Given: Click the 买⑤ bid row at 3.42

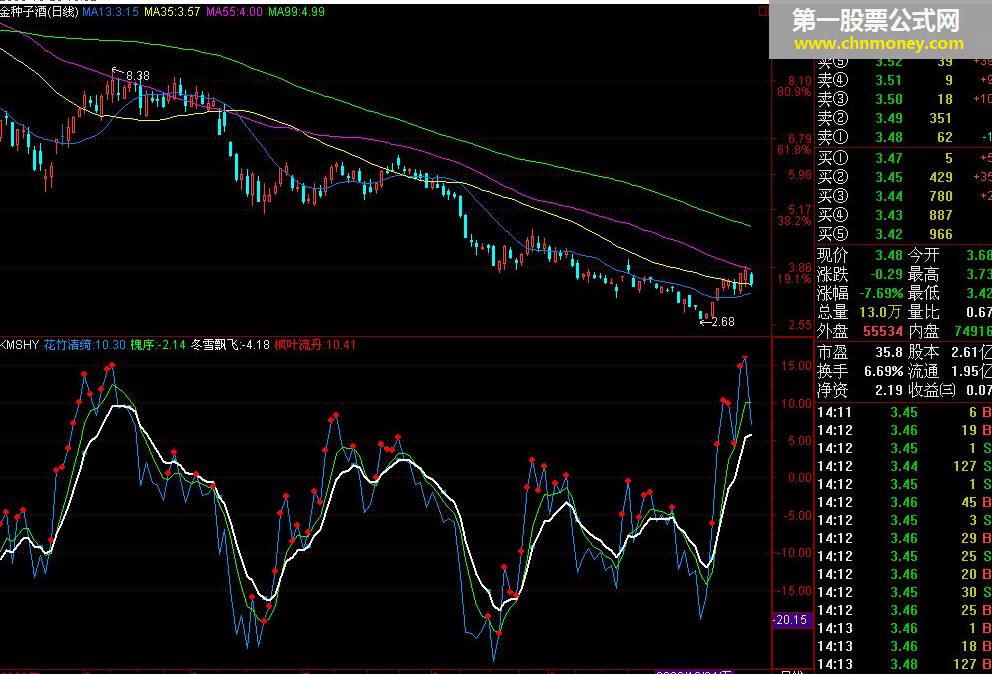Looking at the screenshot, I should pyautogui.click(x=903, y=234).
